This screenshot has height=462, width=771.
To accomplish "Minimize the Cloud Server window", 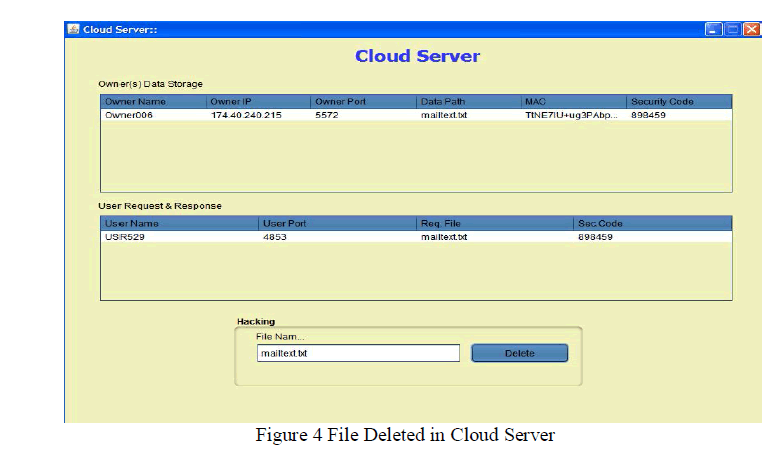I will 713,29.
